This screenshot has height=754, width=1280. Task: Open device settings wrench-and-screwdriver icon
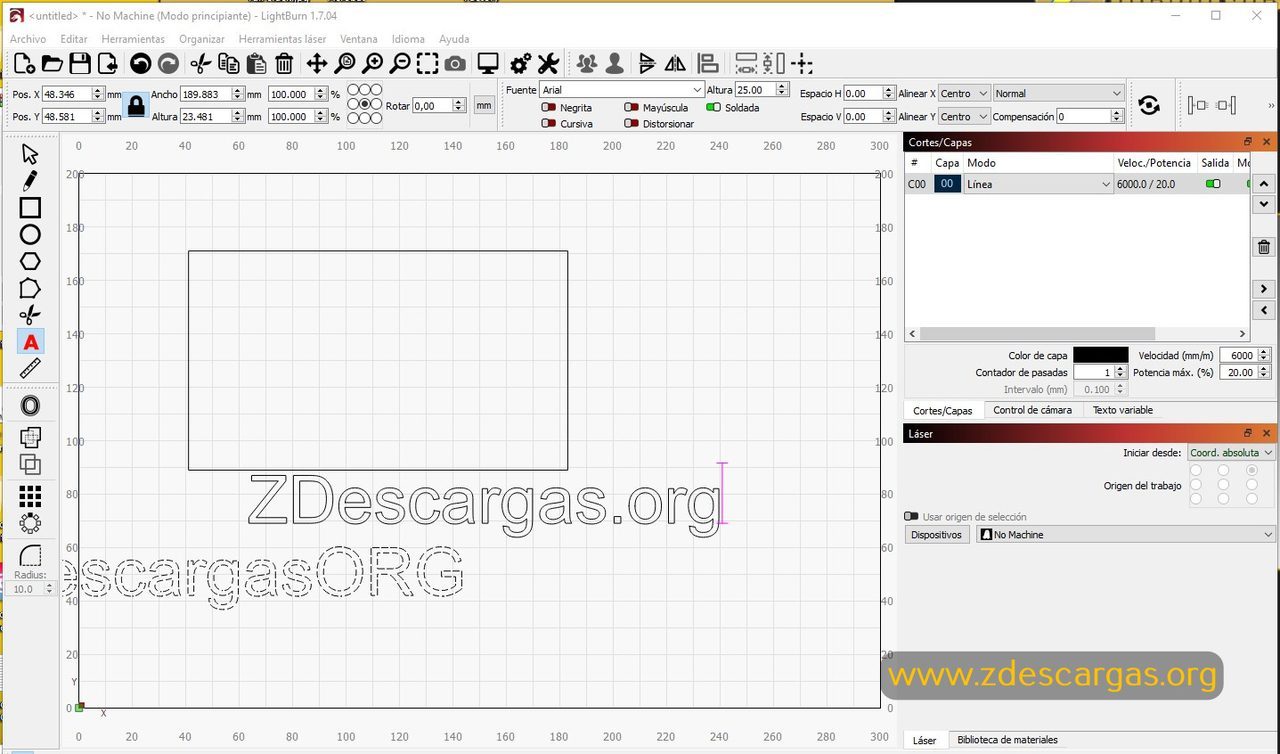(548, 64)
